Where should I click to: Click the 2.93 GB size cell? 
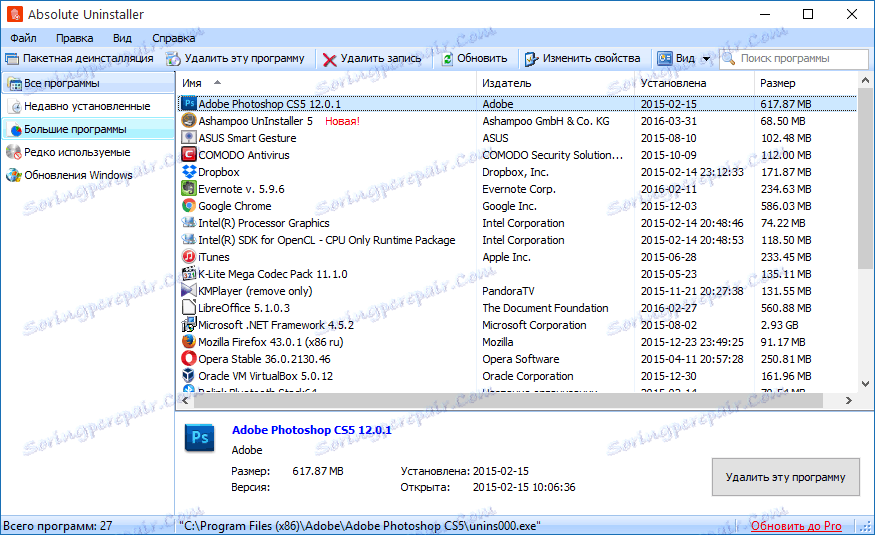[x=779, y=325]
